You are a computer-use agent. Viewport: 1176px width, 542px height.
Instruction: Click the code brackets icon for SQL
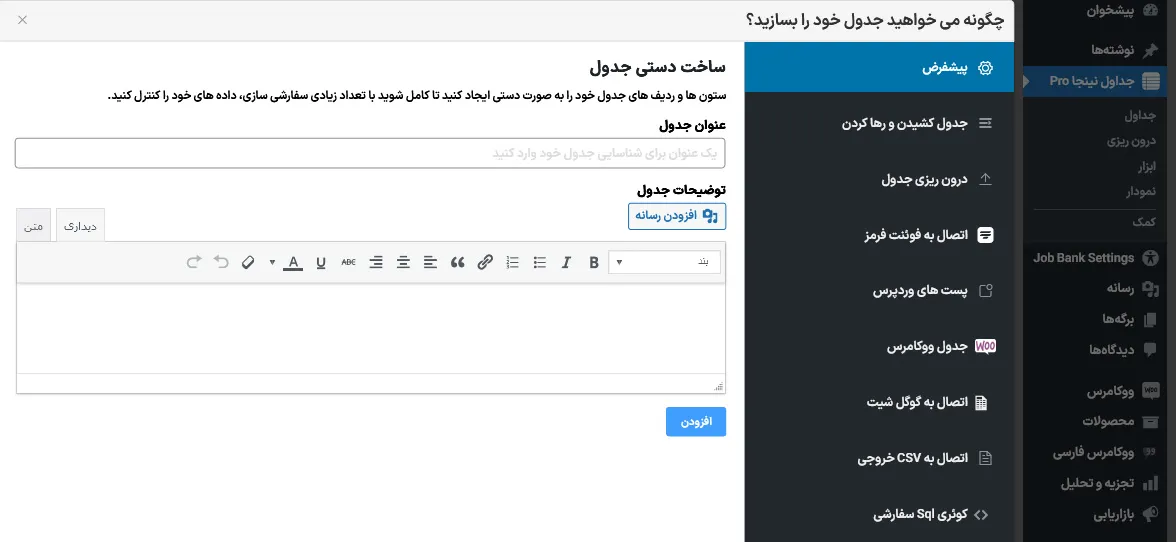point(981,515)
